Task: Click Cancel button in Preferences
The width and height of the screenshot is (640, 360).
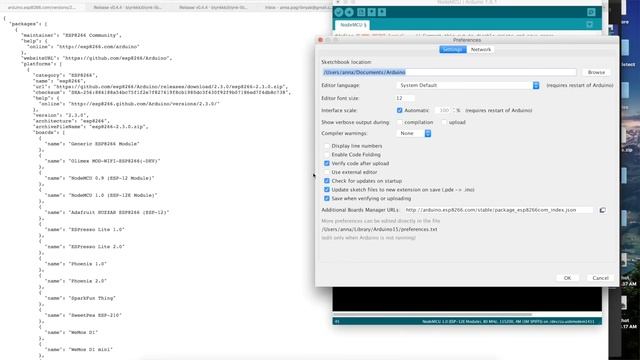Action: [x=600, y=278]
